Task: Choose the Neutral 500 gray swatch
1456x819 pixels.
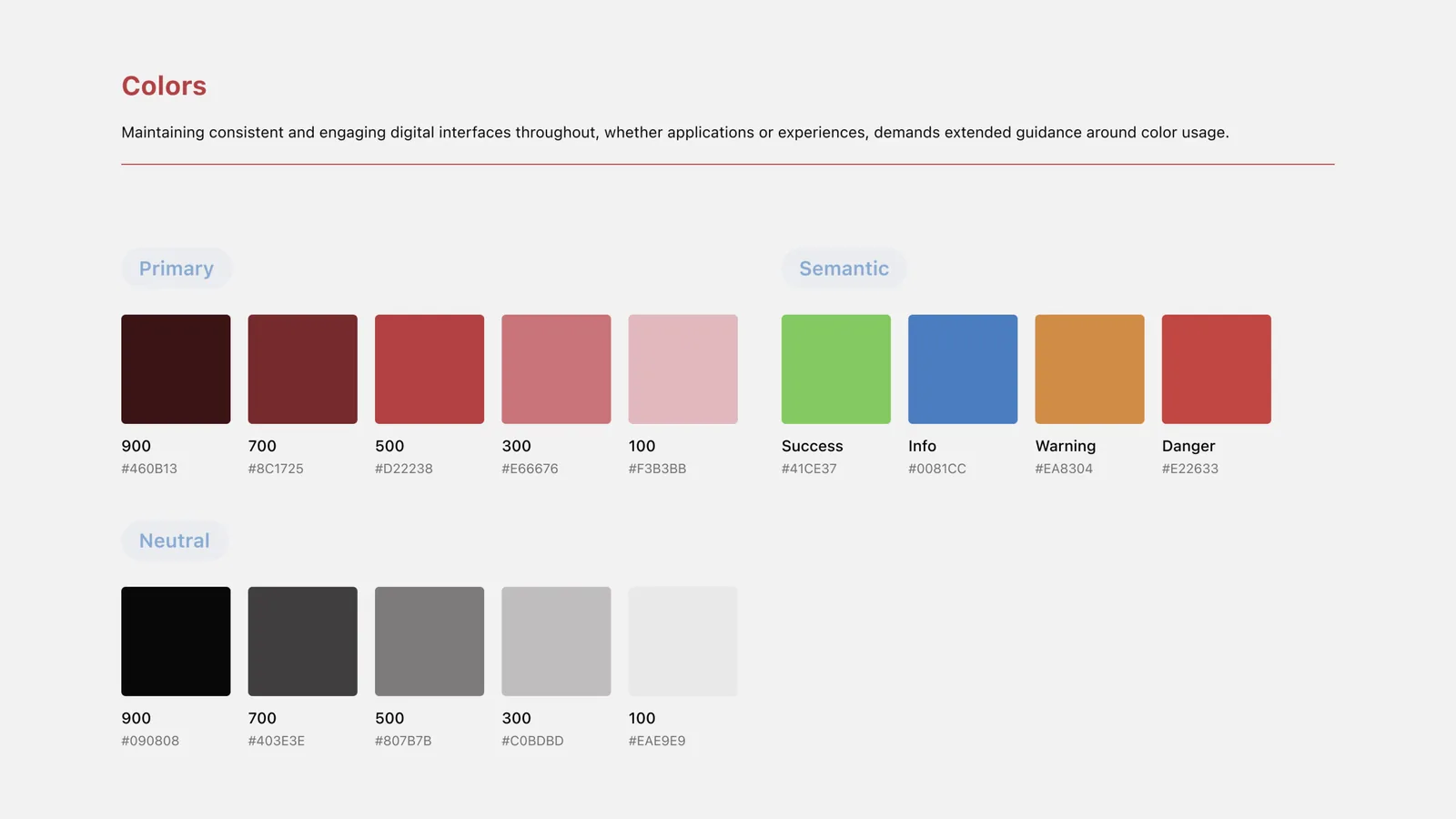Action: click(x=430, y=642)
